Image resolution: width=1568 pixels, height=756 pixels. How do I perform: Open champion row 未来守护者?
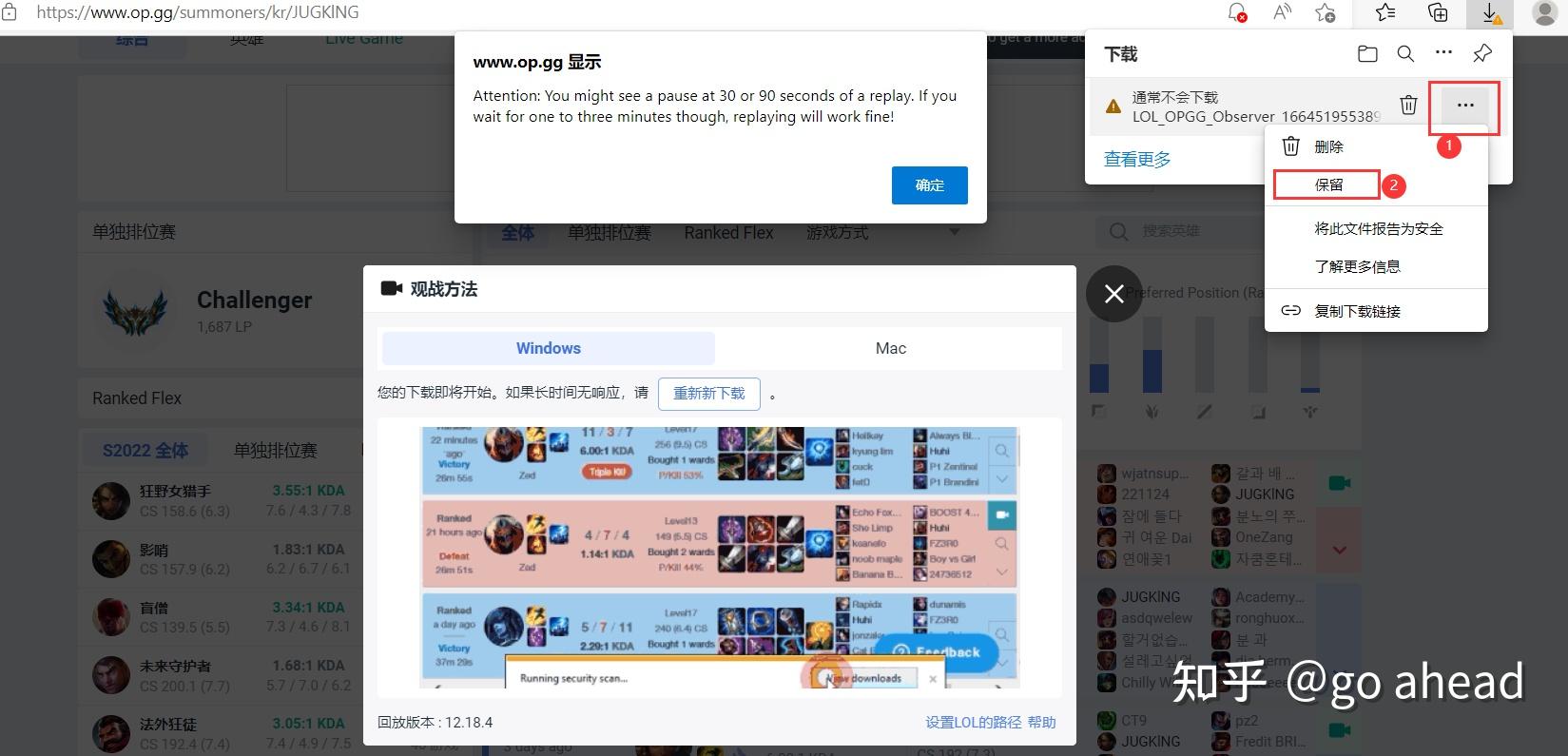tap(221, 675)
